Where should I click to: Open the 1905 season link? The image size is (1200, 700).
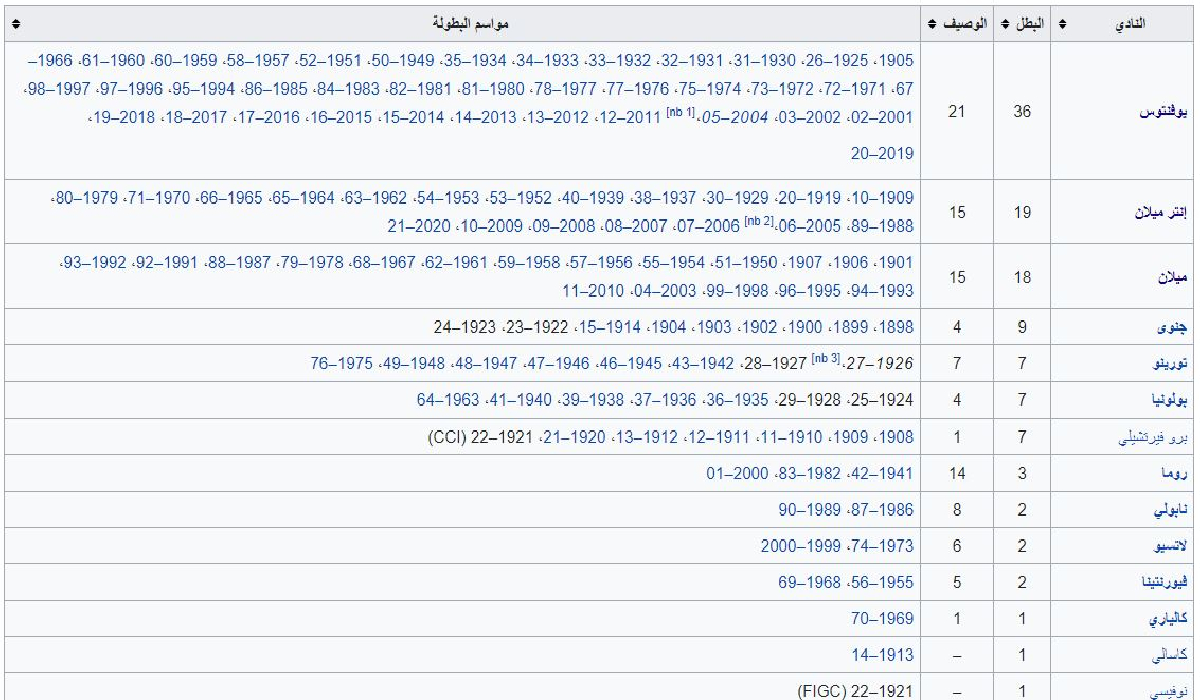point(897,61)
